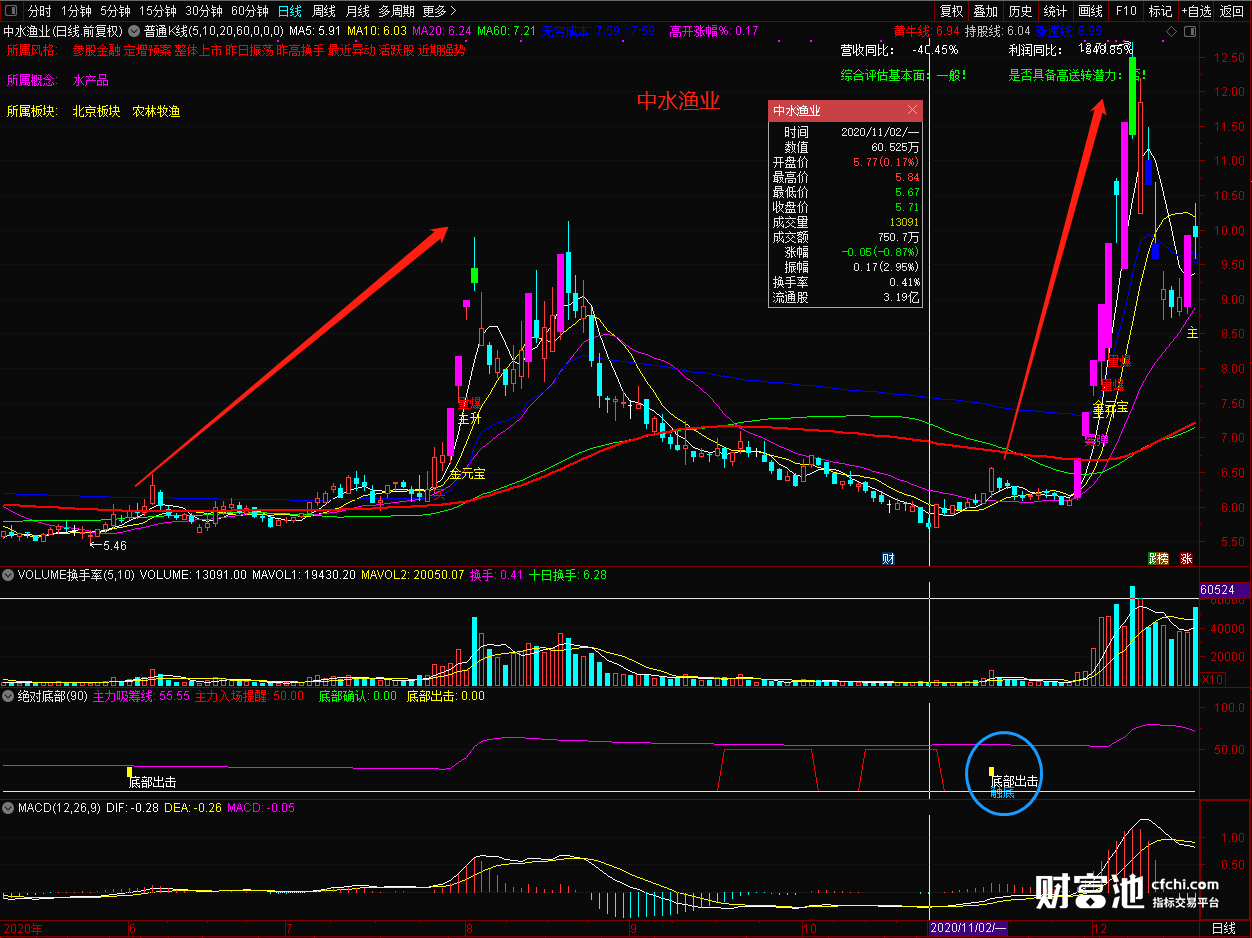Collapse the 绝对底部 indicator panel
The width and height of the screenshot is (1252, 938).
tap(8, 696)
